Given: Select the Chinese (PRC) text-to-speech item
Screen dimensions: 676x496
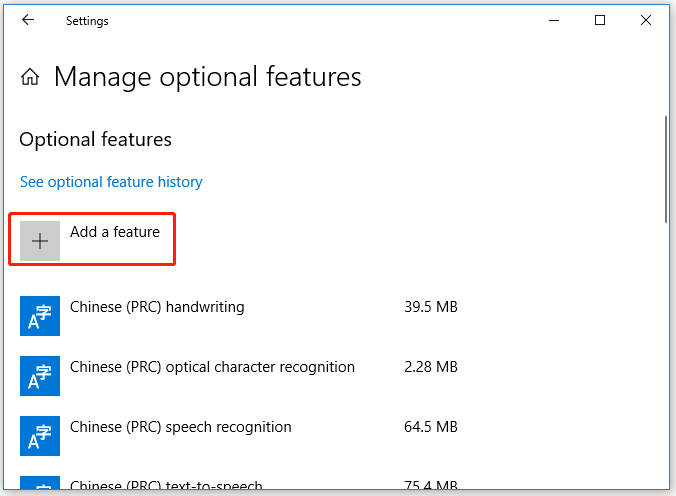Looking at the screenshot, I should pos(166,485).
